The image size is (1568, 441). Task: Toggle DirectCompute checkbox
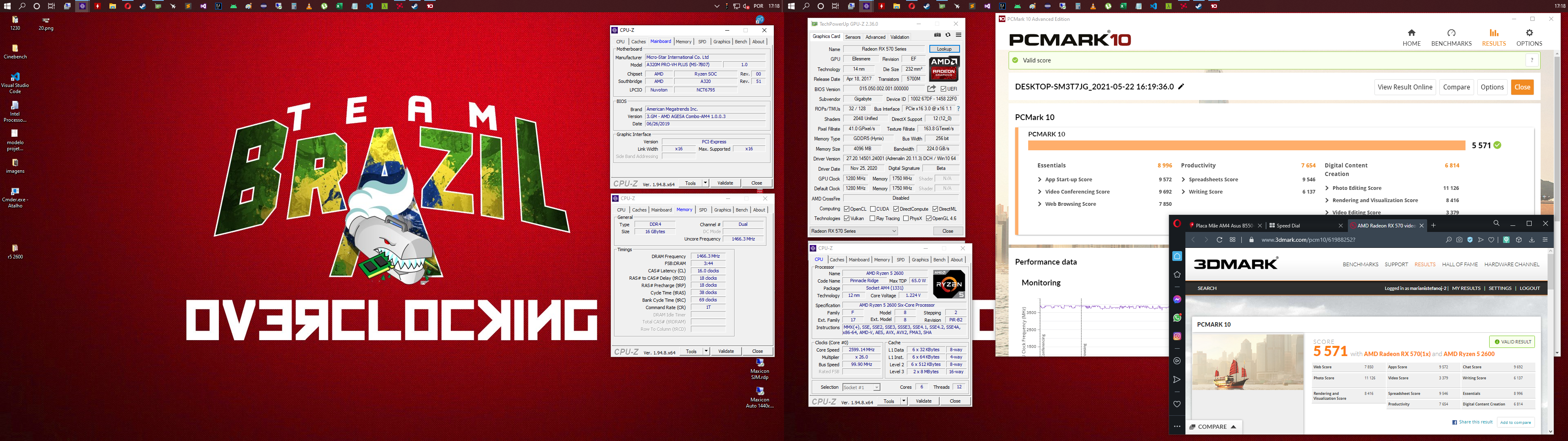coord(896,209)
